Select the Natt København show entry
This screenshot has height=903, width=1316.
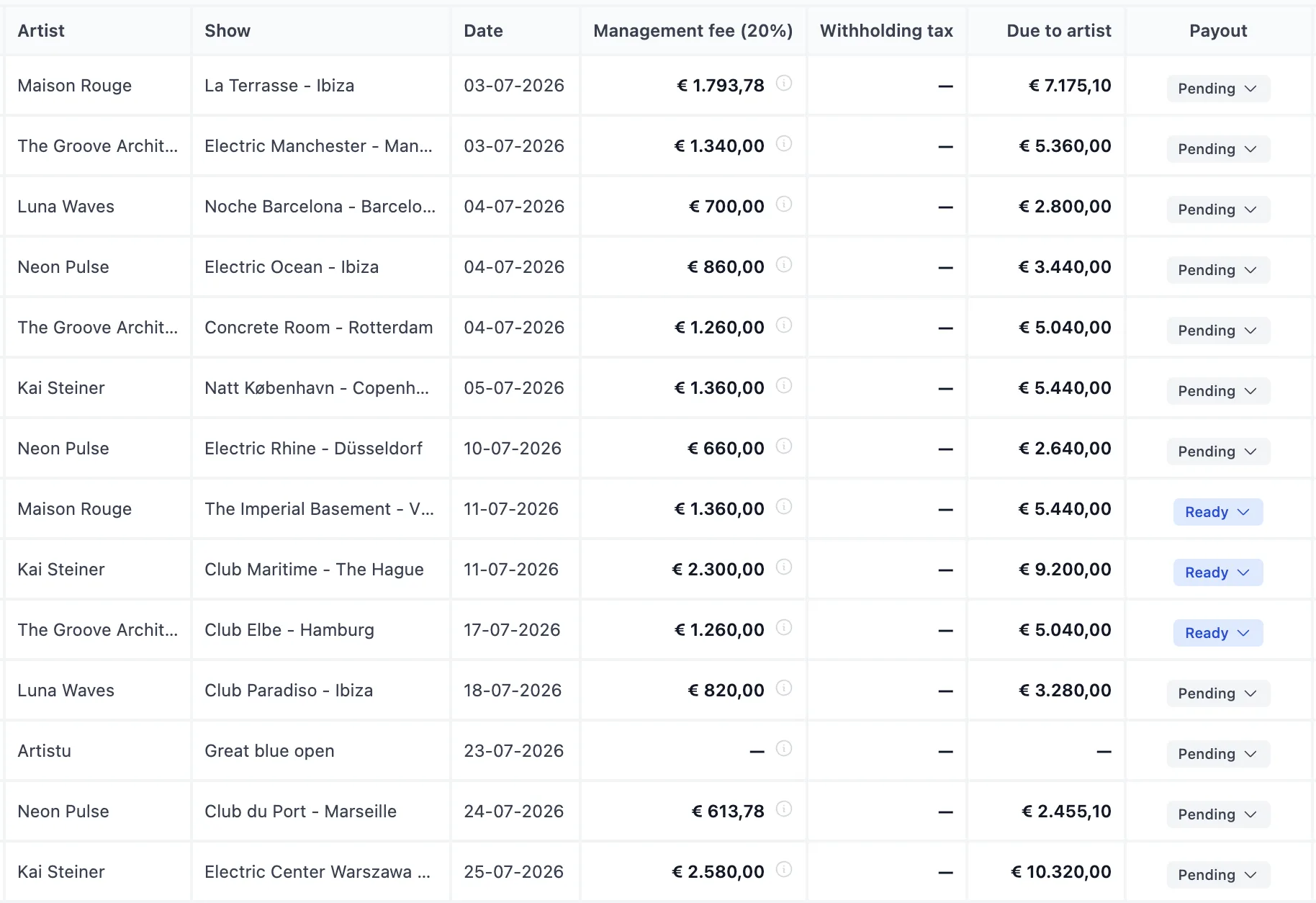[317, 388]
